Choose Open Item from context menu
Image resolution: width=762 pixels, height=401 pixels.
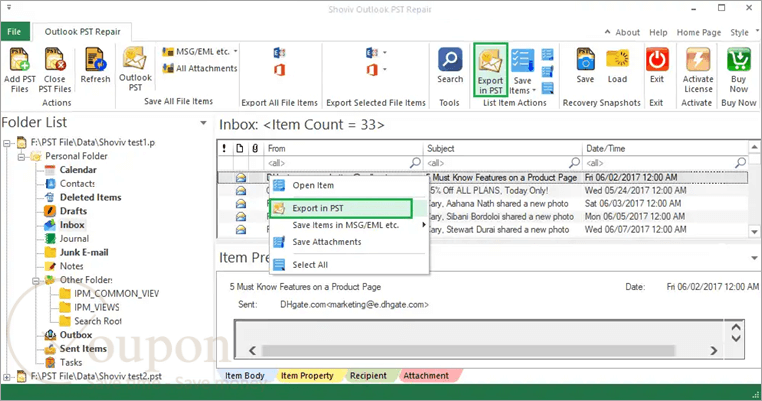point(349,185)
